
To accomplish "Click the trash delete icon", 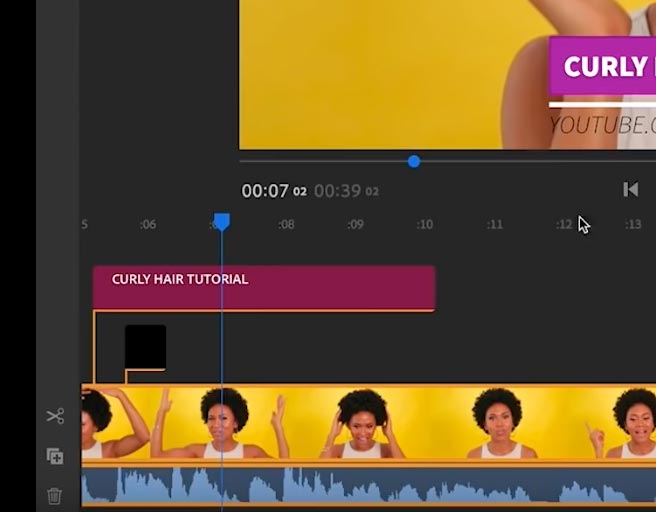I will pyautogui.click(x=54, y=496).
